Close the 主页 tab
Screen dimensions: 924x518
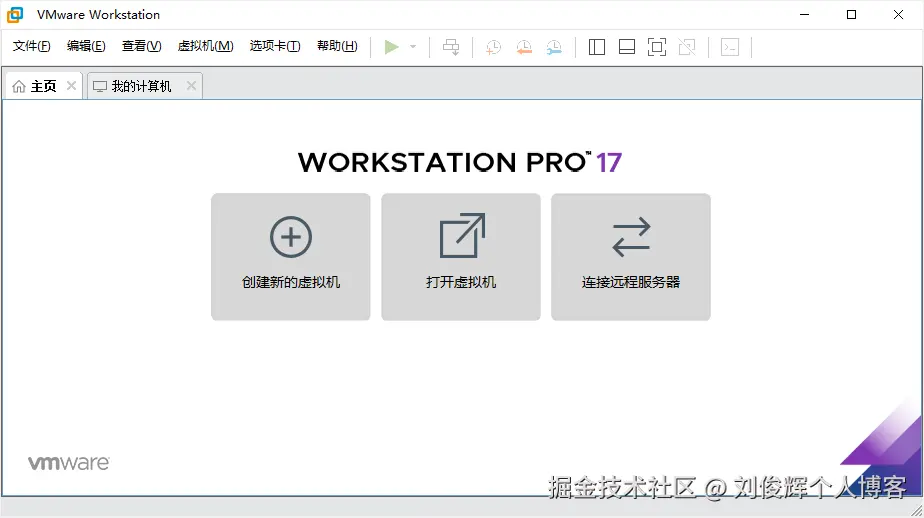coord(71,86)
